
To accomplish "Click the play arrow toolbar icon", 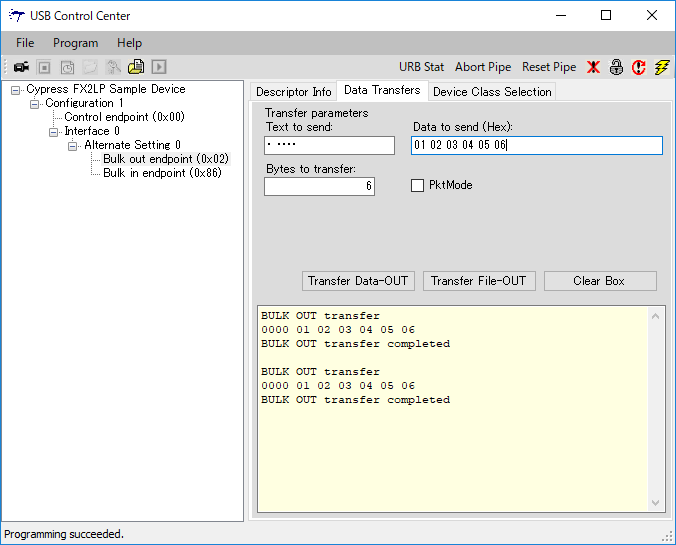I will tap(159, 67).
